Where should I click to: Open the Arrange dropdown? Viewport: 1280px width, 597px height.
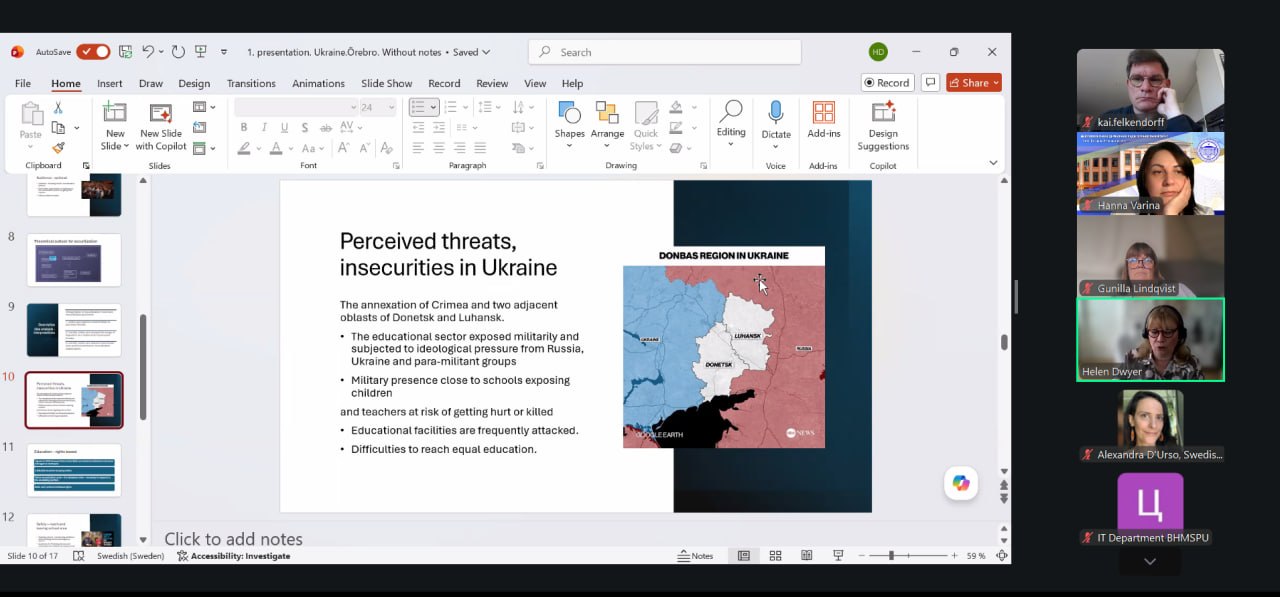(x=607, y=146)
